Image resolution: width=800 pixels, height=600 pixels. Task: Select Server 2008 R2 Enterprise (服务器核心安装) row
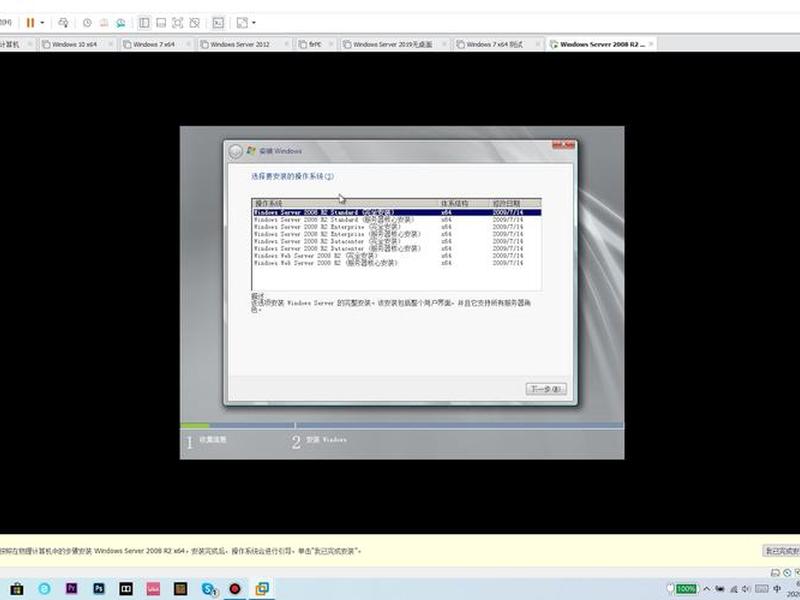[x=396, y=234]
